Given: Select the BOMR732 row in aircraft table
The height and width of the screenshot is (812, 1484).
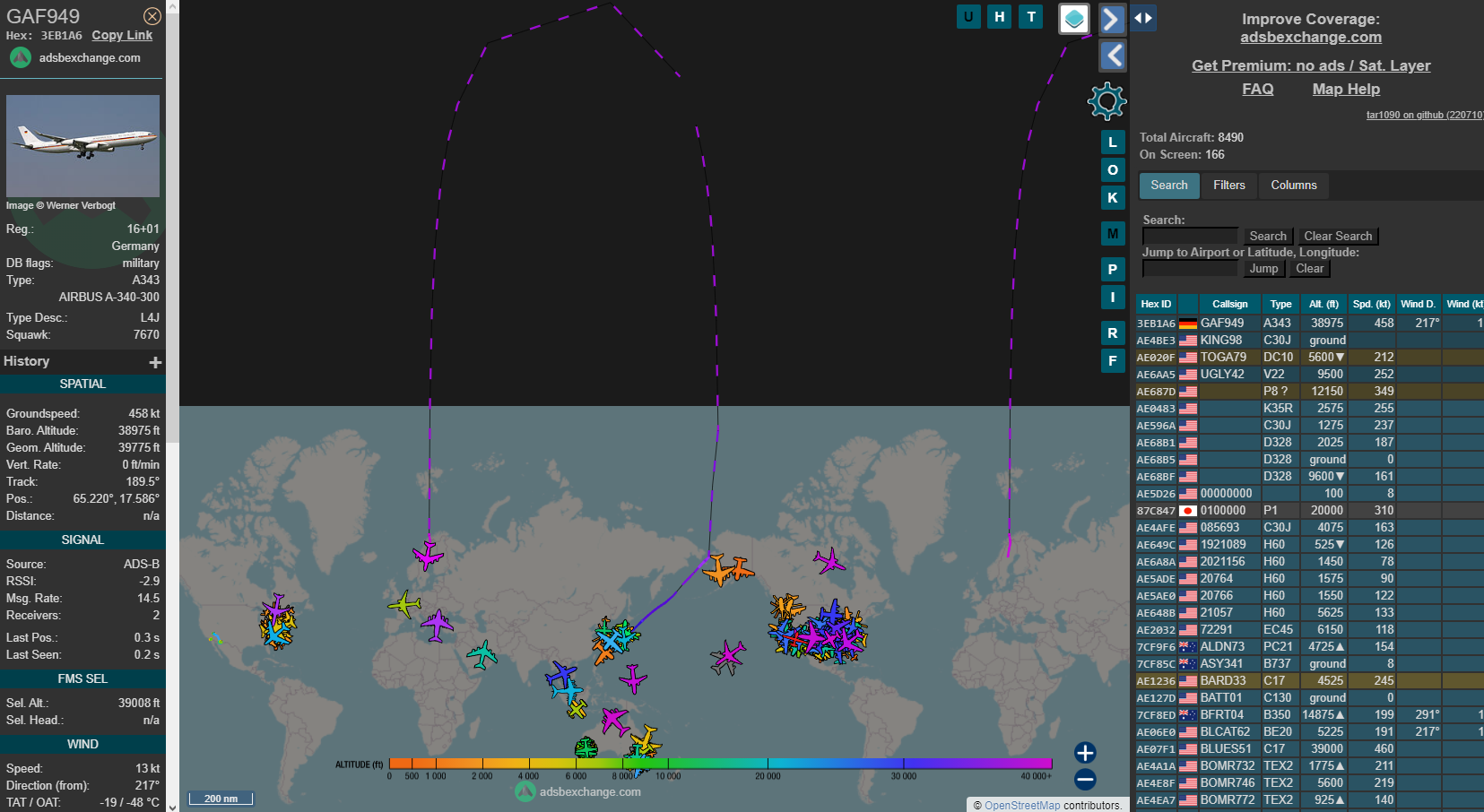Looking at the screenshot, I should [1309, 766].
